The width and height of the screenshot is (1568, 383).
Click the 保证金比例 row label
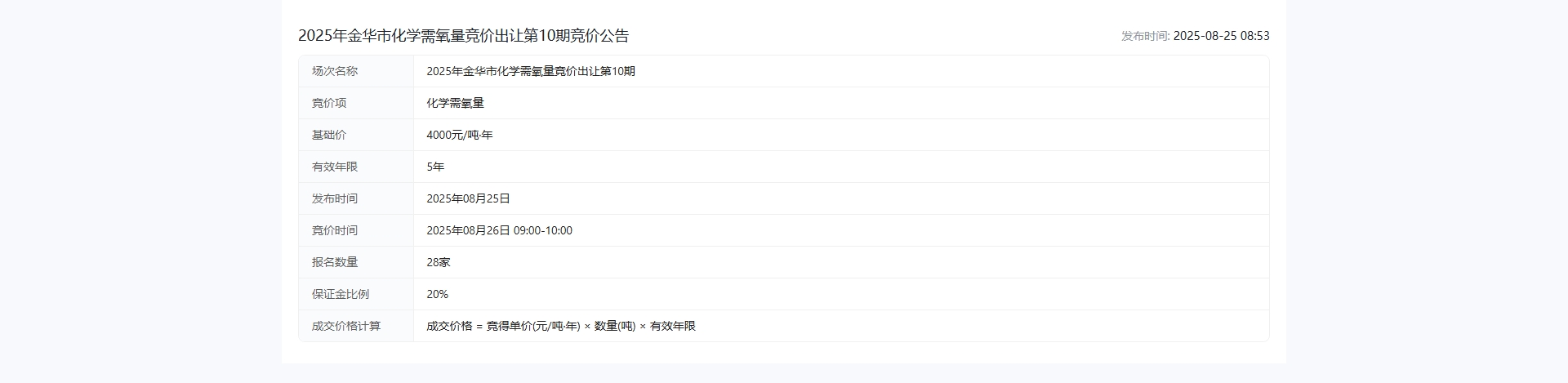341,294
